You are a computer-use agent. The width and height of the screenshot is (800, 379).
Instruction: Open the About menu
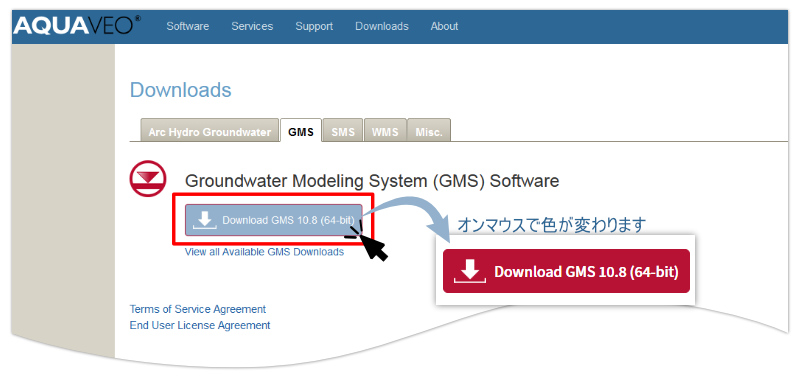[444, 27]
